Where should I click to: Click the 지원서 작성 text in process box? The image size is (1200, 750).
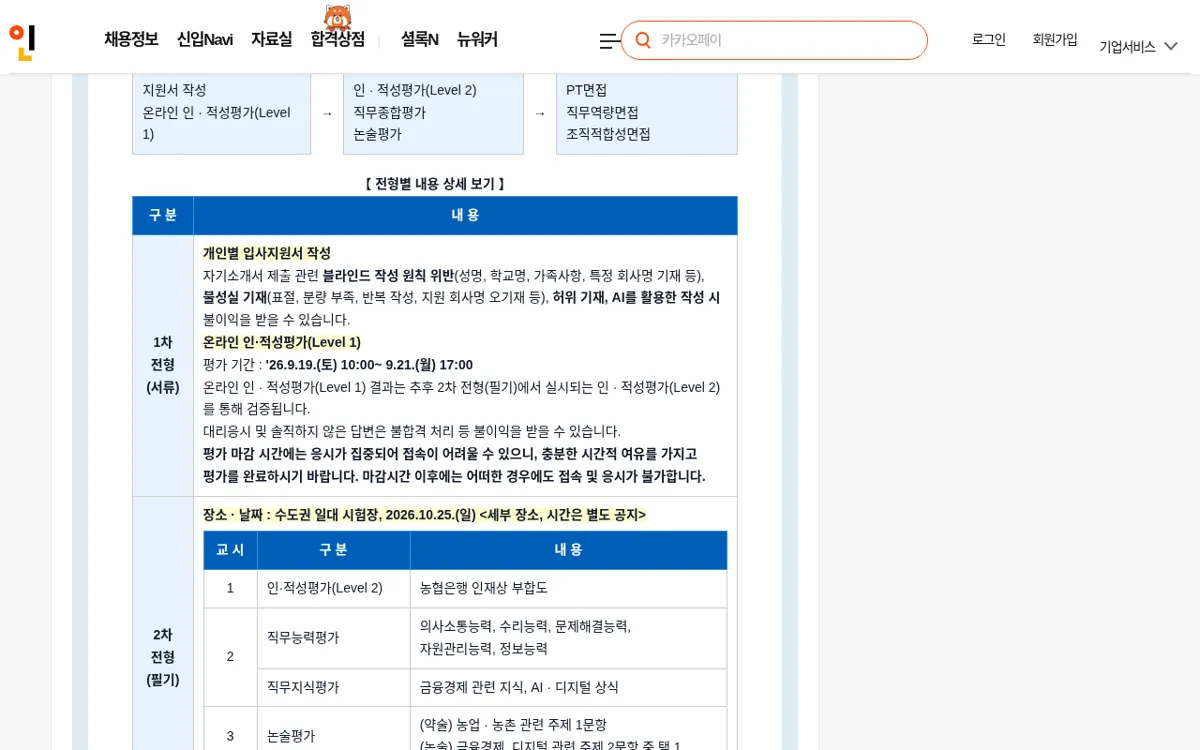(x=174, y=90)
